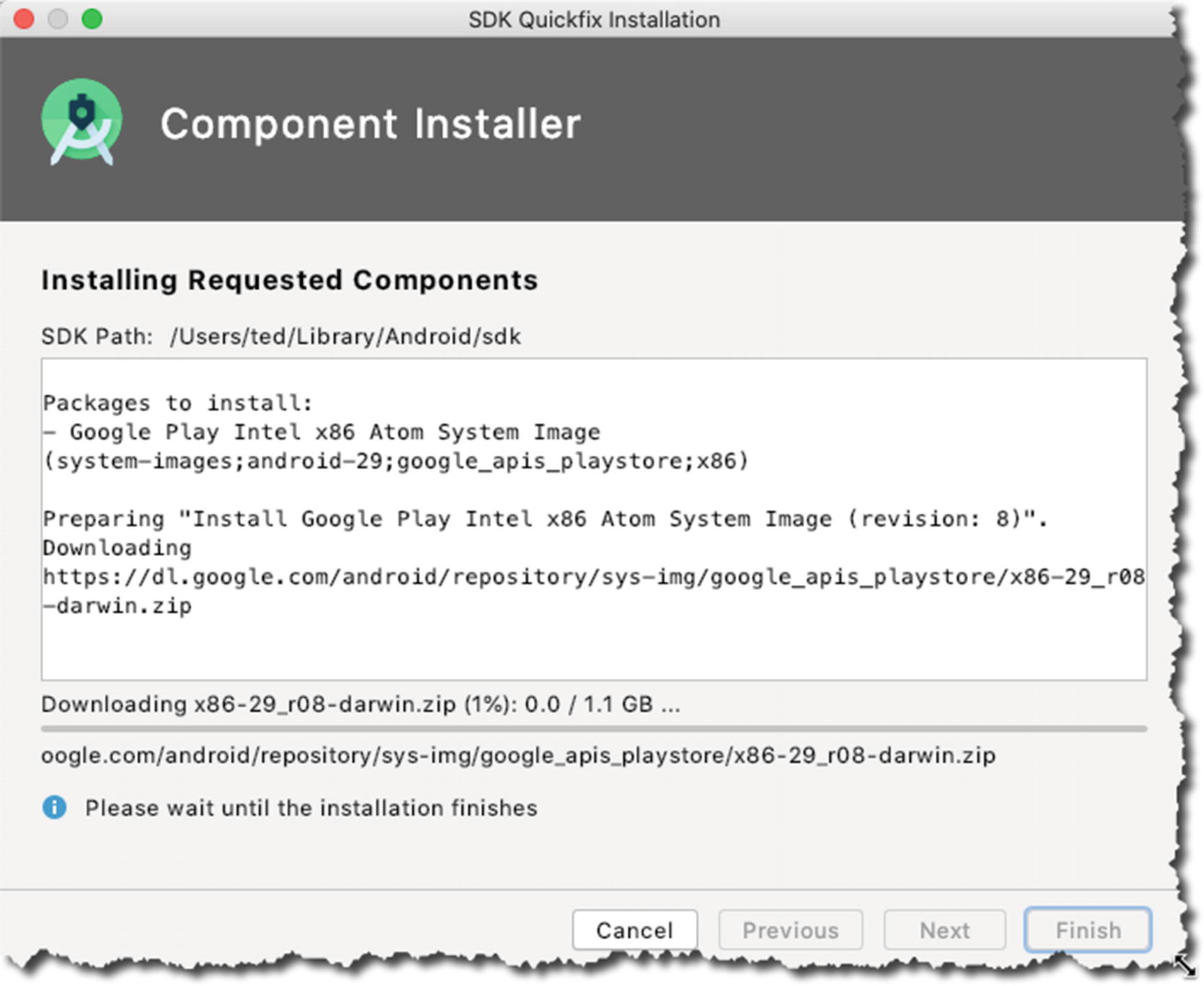Click the https://dl.google.com download URL in log
Screen dimensions: 1204x986
click(x=594, y=577)
